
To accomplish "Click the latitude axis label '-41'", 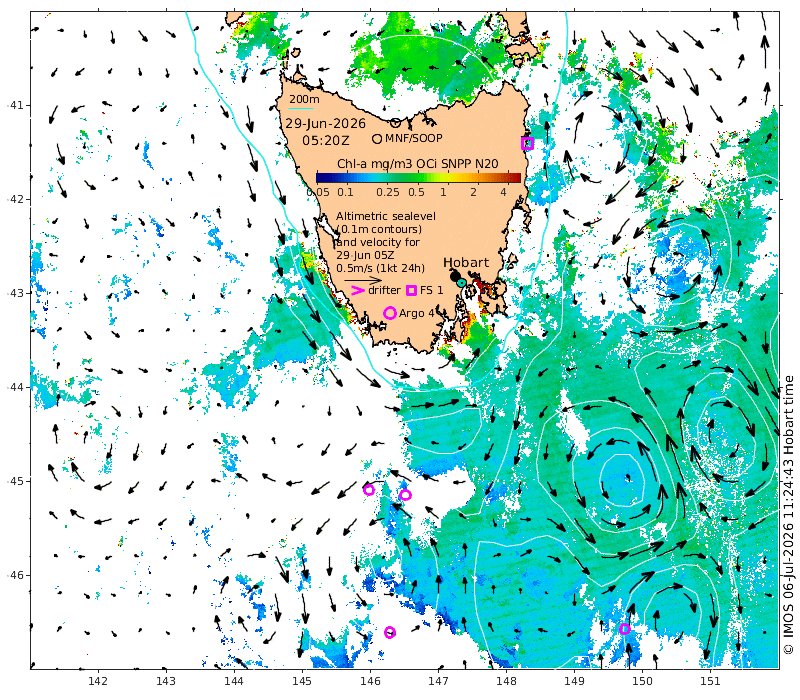I will point(15,106).
